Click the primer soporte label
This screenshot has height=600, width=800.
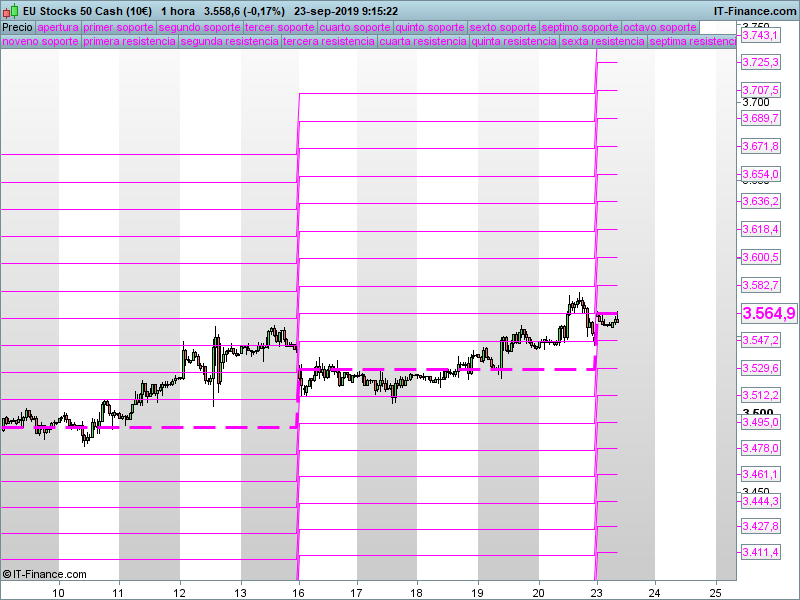coord(118,28)
